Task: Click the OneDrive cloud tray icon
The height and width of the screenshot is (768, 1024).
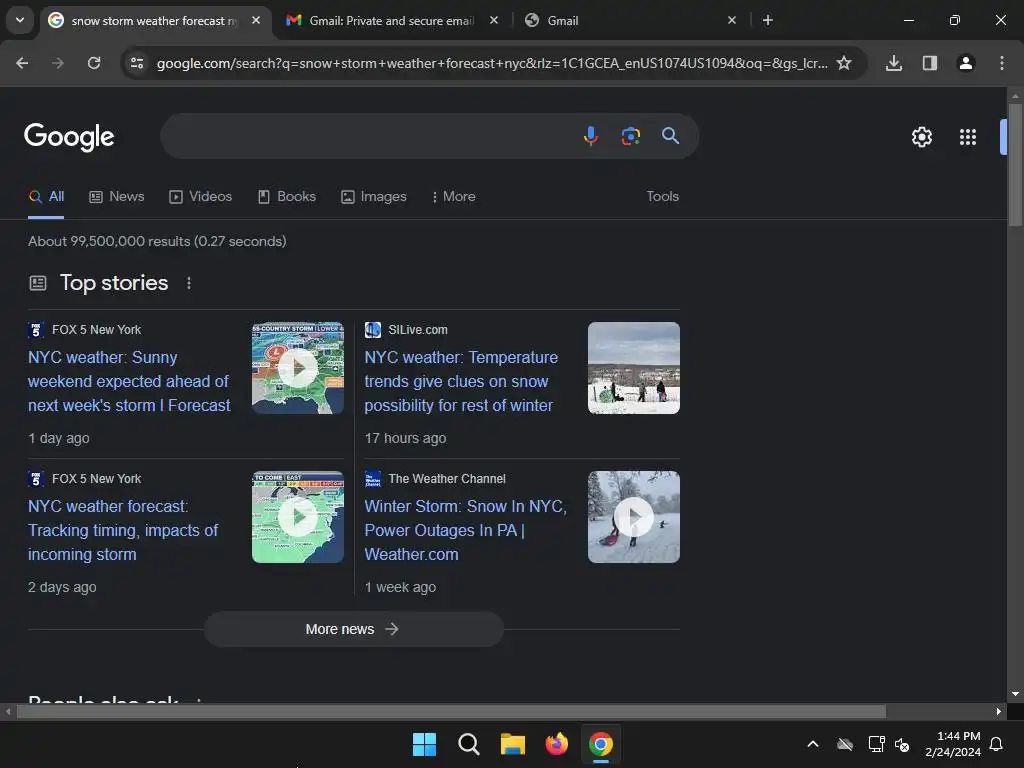Action: click(x=845, y=744)
